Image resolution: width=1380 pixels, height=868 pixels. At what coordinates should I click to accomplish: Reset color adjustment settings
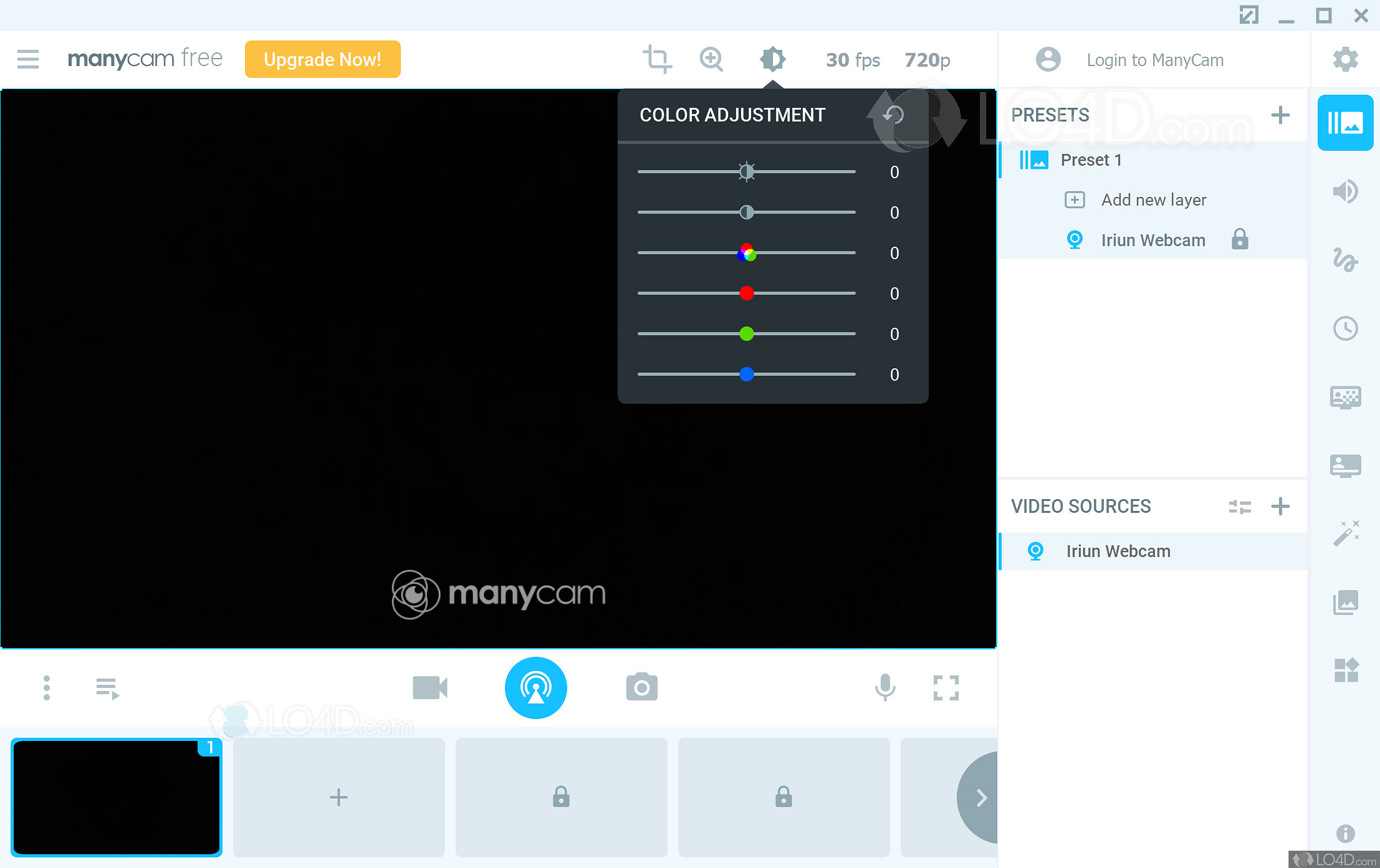pyautogui.click(x=893, y=115)
